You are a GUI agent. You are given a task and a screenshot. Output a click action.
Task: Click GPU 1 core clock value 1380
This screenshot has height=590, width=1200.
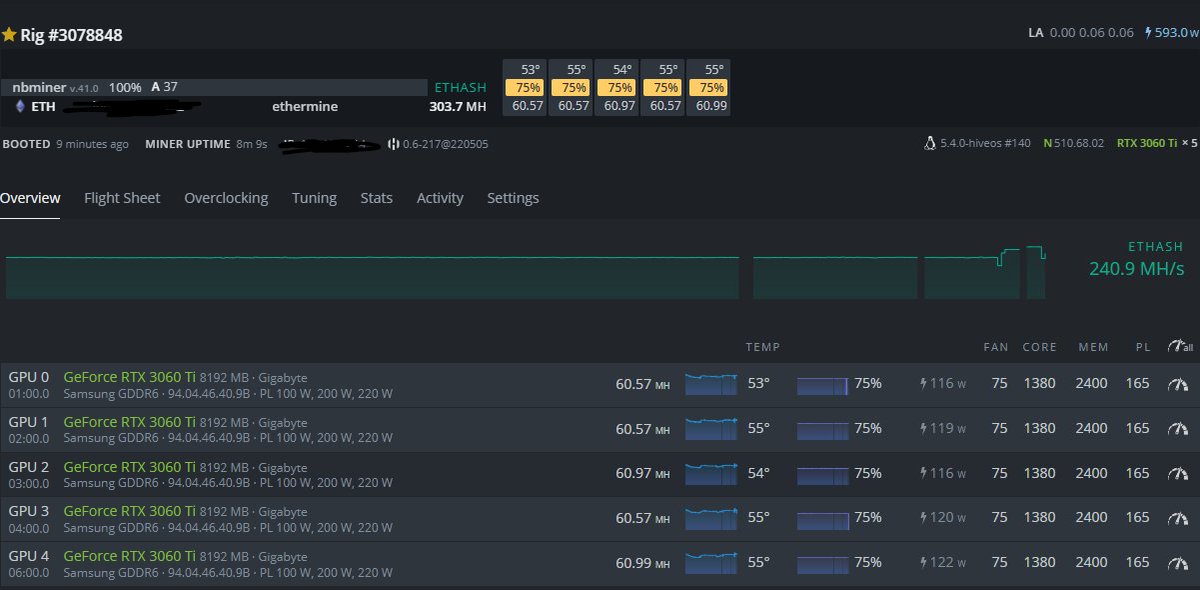point(1039,429)
